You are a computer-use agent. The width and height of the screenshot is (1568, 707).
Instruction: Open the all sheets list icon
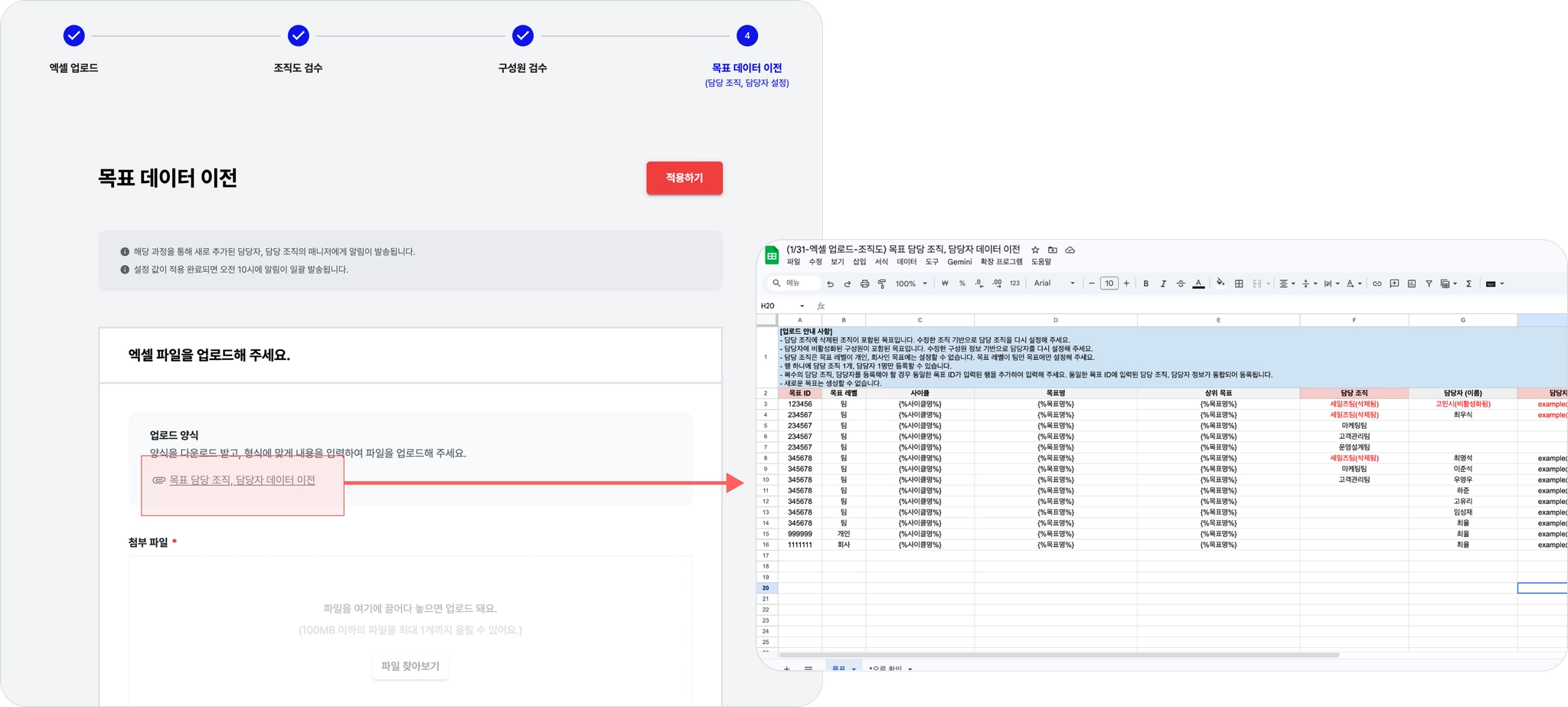click(808, 669)
